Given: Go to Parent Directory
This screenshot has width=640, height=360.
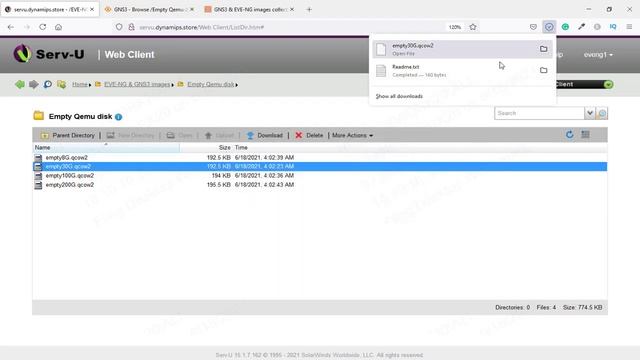Looking at the screenshot, I should pos(67,135).
